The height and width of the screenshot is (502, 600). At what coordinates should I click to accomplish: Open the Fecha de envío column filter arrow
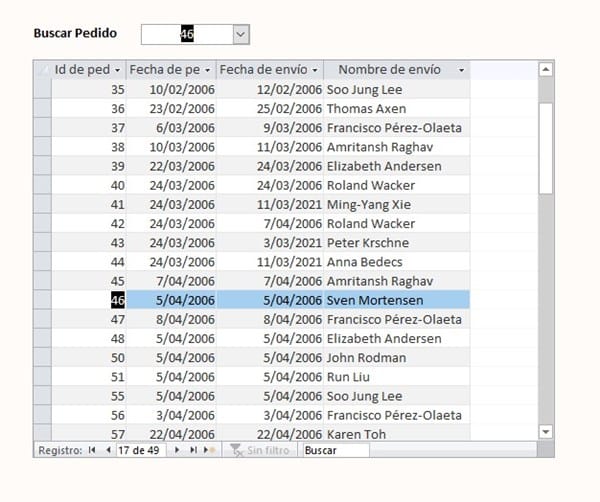[315, 70]
